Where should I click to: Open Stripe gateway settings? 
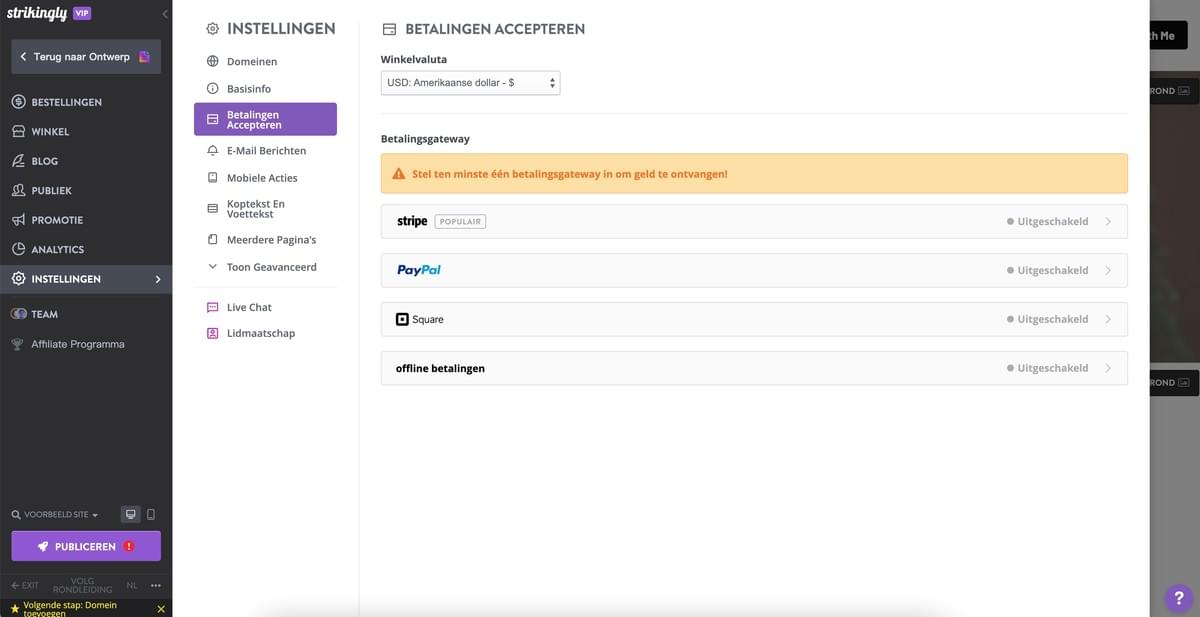pyautogui.click(x=754, y=221)
